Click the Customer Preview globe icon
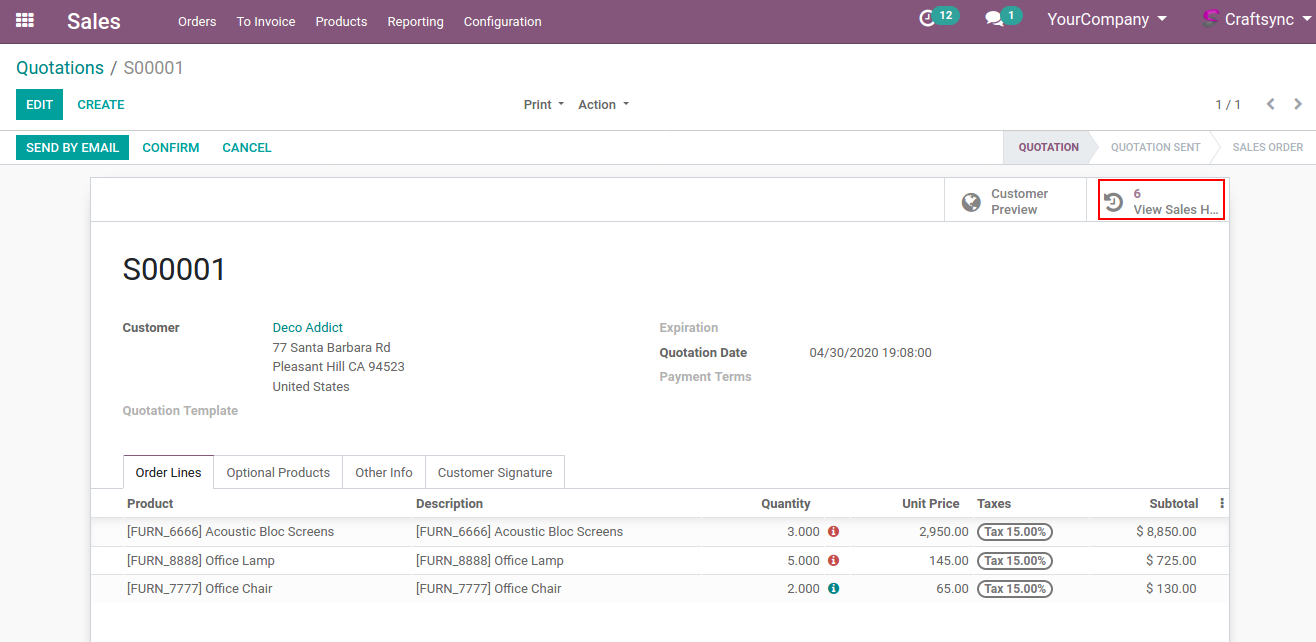 click(x=971, y=202)
